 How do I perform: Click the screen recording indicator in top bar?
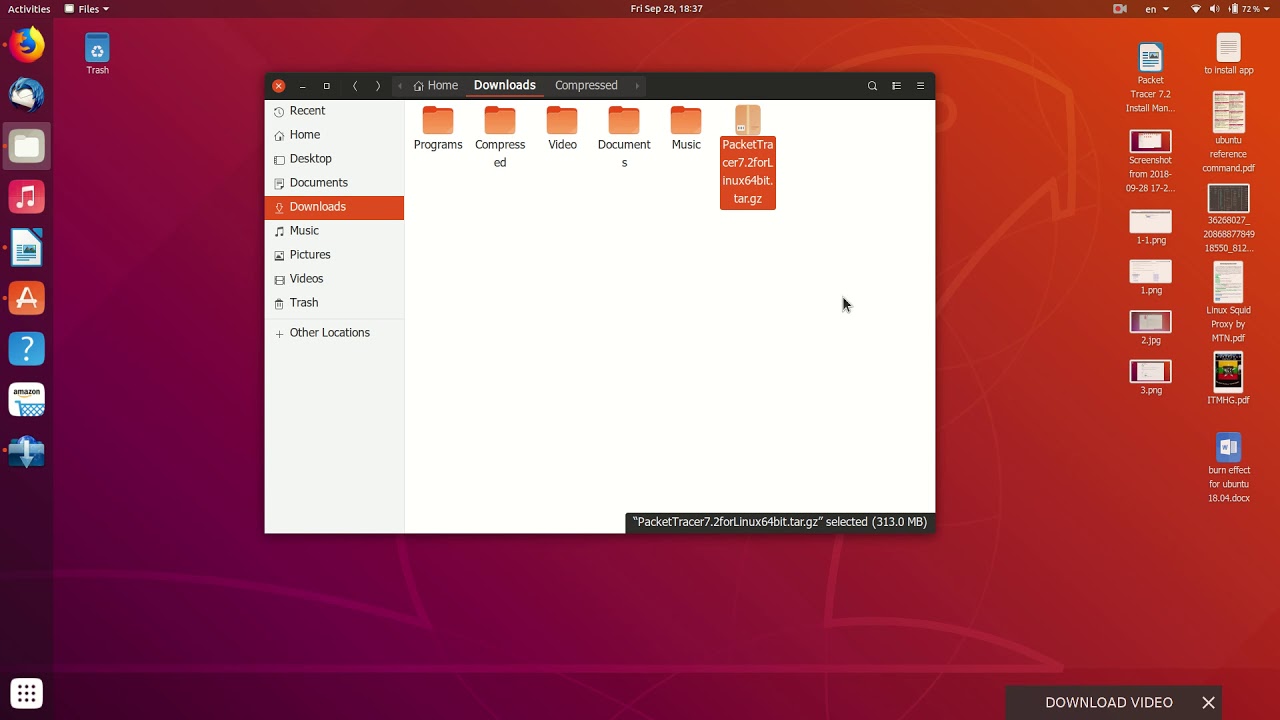click(1120, 9)
